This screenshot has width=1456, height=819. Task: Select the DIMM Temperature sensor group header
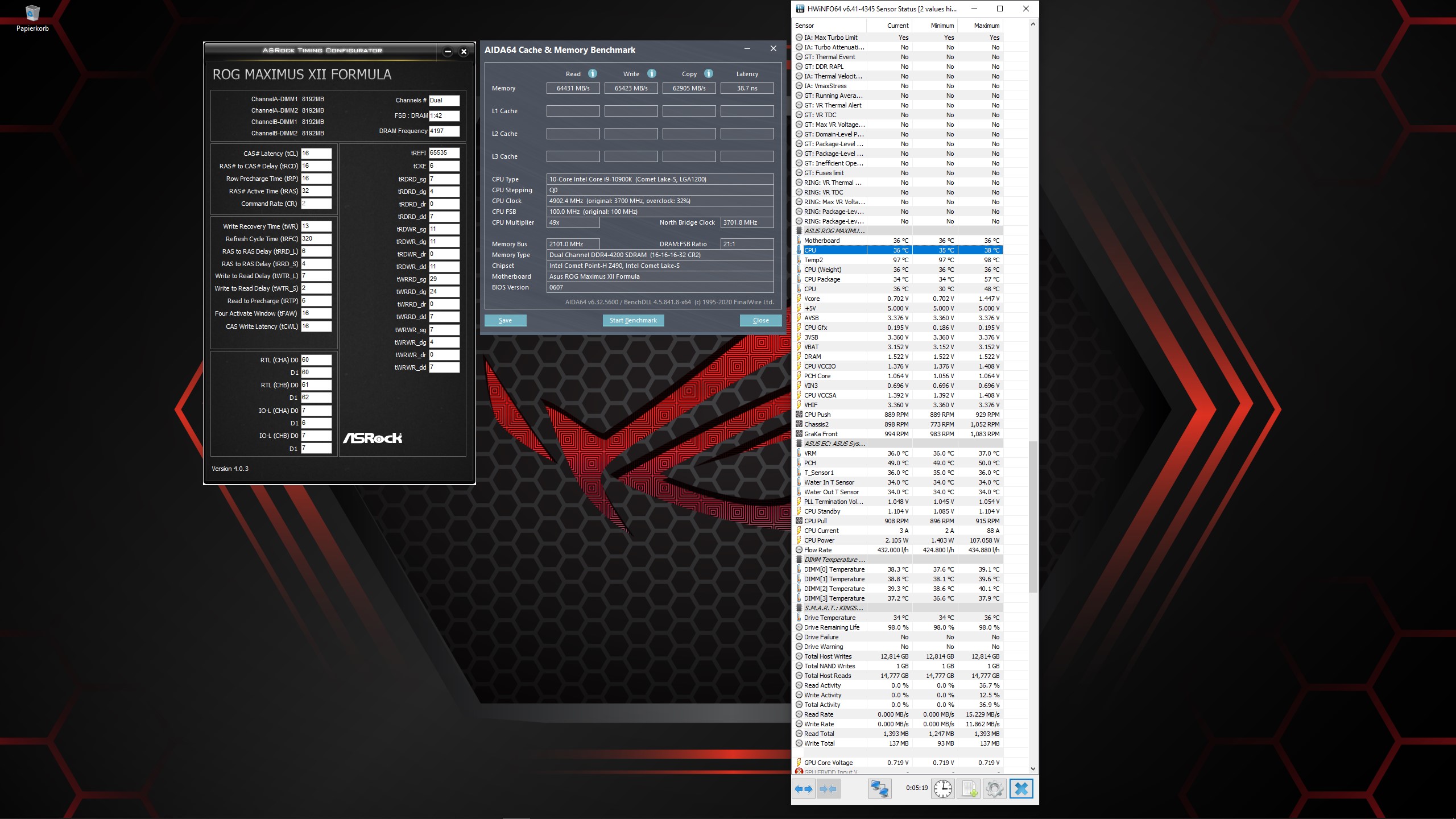pos(834,560)
